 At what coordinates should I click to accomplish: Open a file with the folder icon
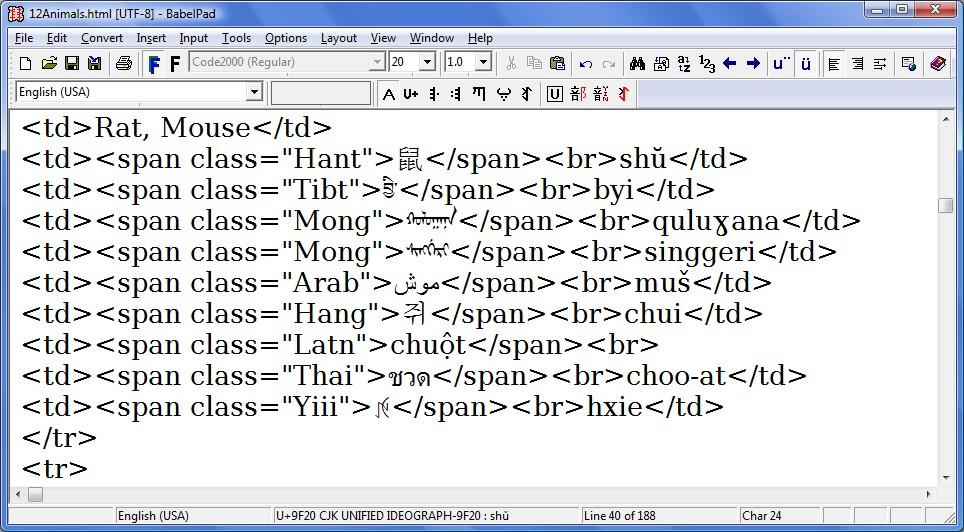[49, 63]
